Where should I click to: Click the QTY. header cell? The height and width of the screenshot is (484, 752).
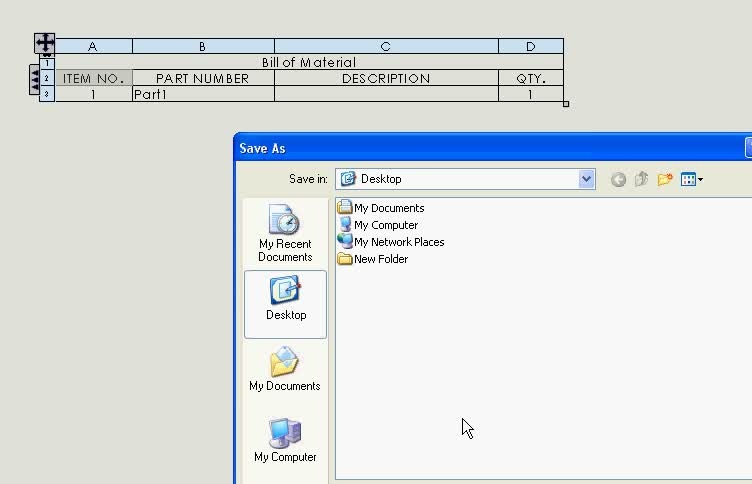[531, 78]
